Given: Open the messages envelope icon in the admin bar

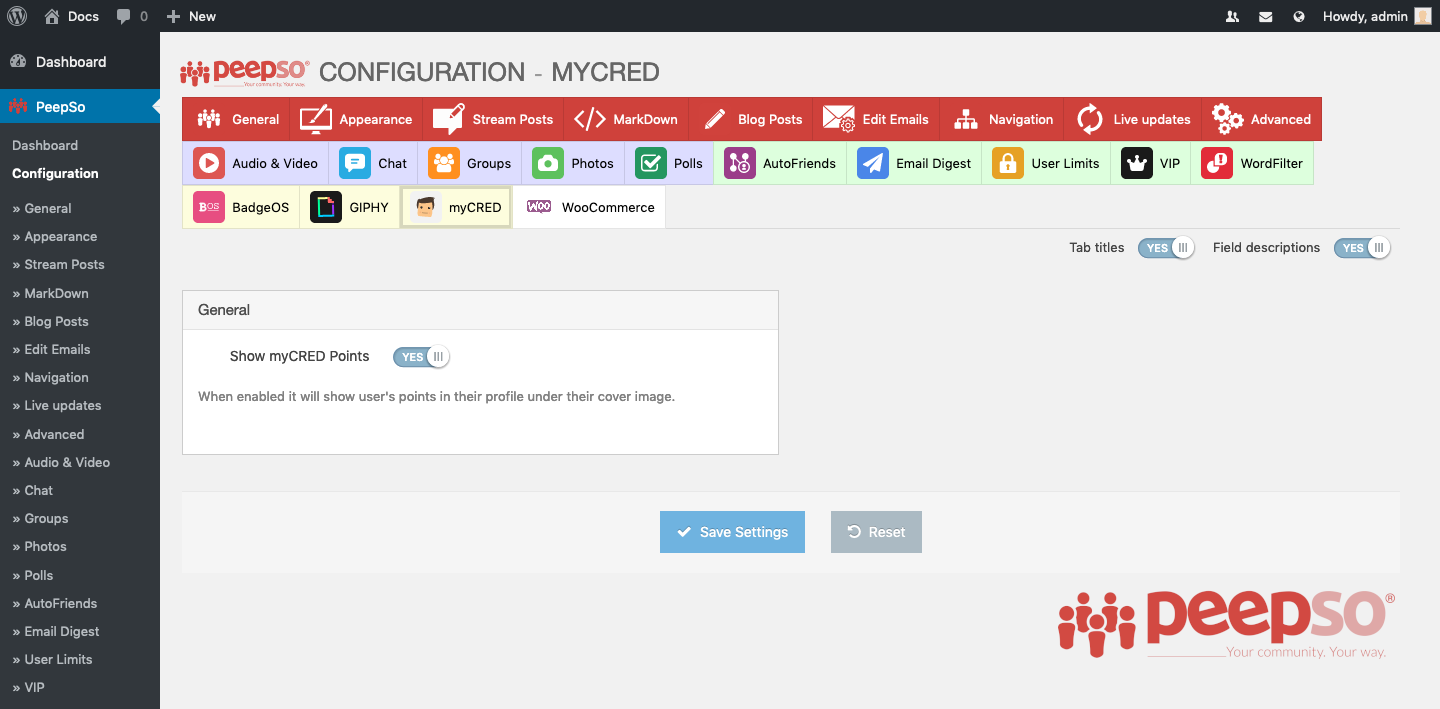Looking at the screenshot, I should point(1265,17).
